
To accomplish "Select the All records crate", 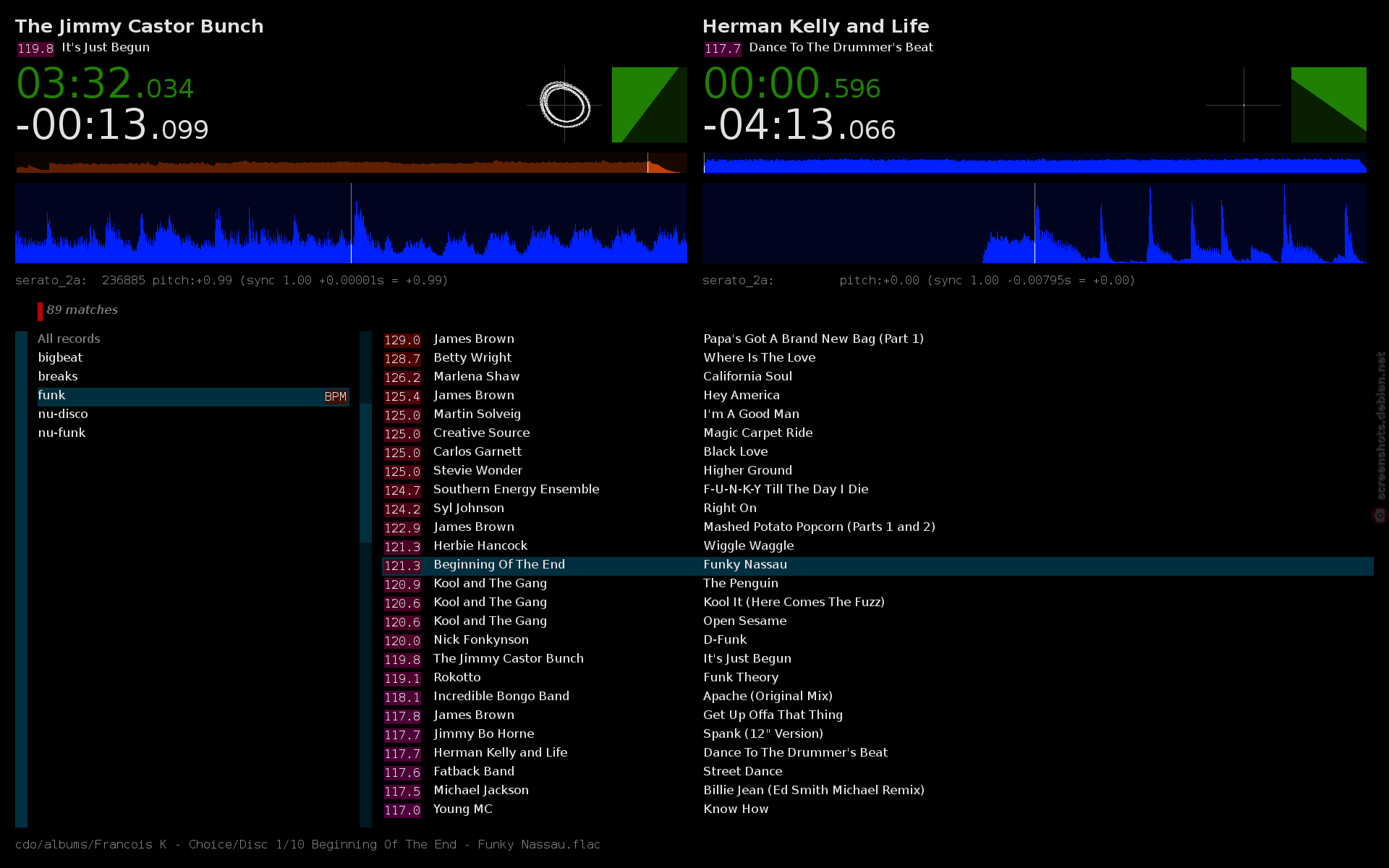I will [x=193, y=339].
